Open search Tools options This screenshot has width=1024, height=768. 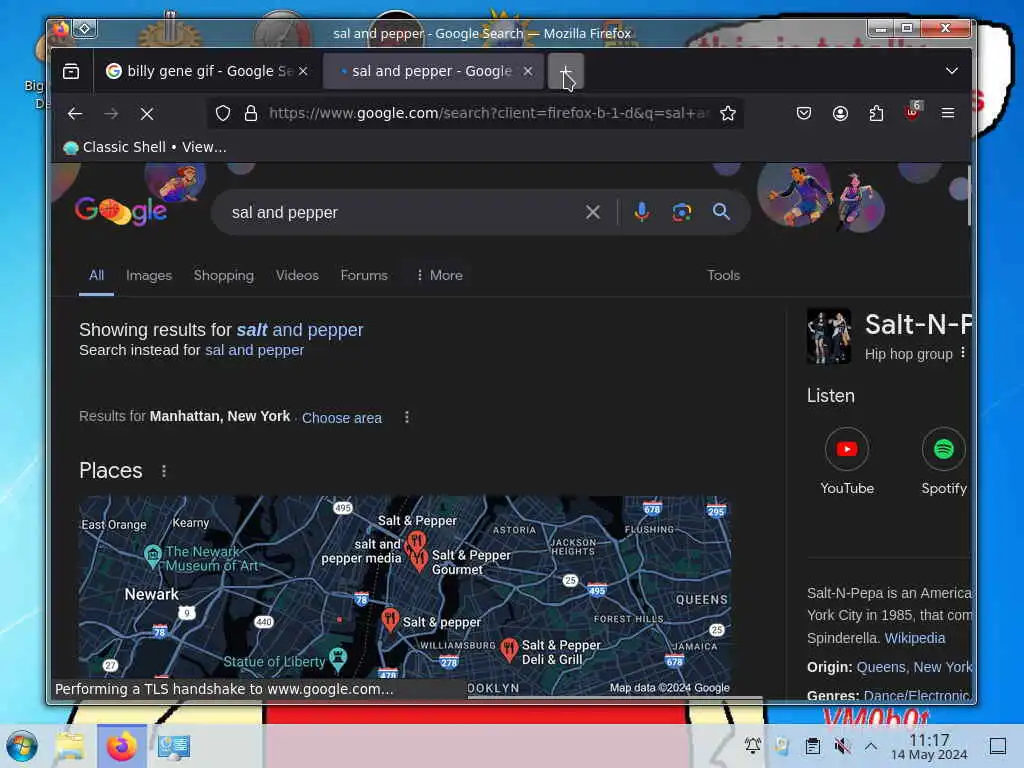(723, 276)
